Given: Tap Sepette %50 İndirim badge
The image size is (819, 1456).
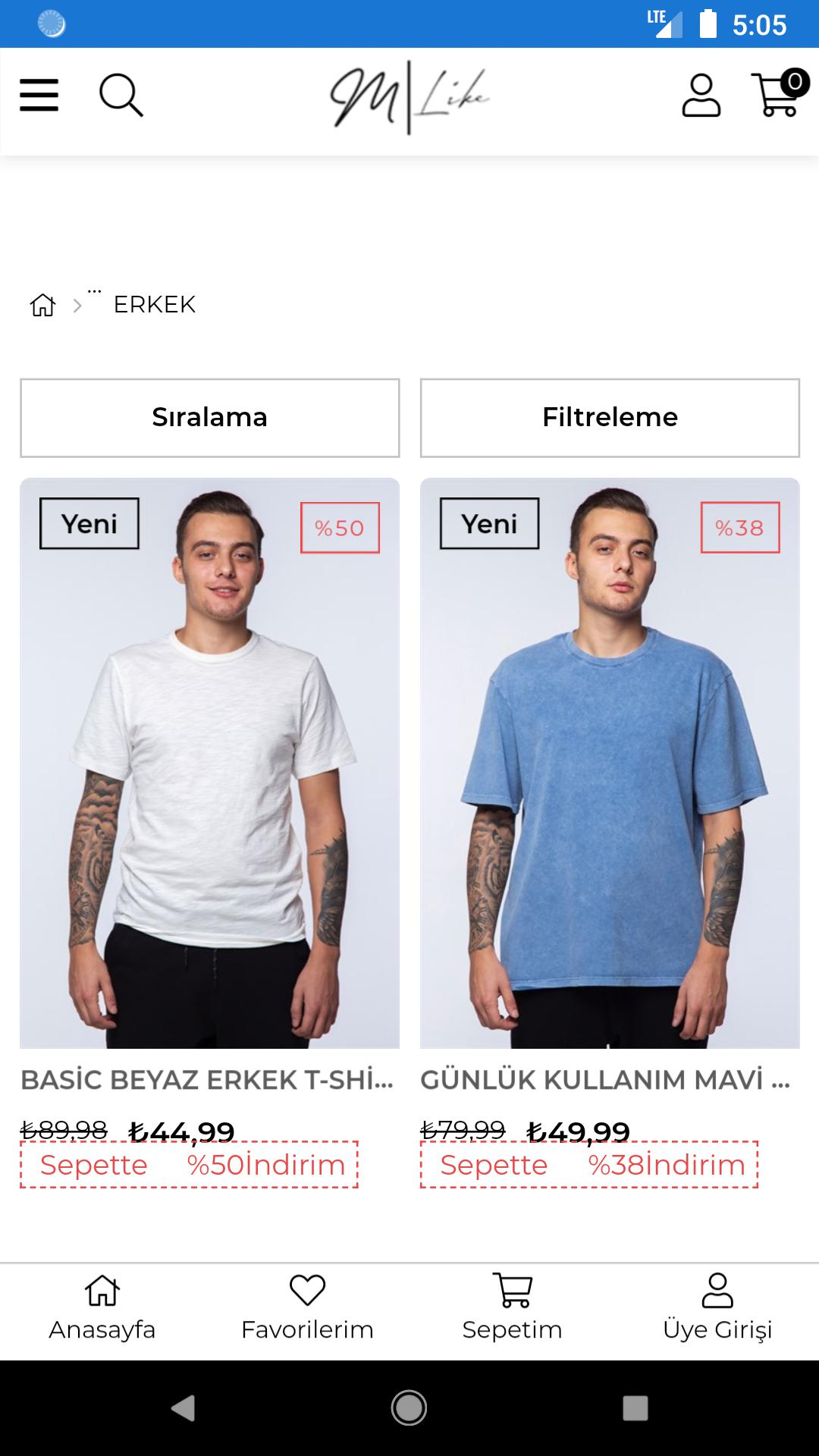Looking at the screenshot, I should tap(190, 1165).
